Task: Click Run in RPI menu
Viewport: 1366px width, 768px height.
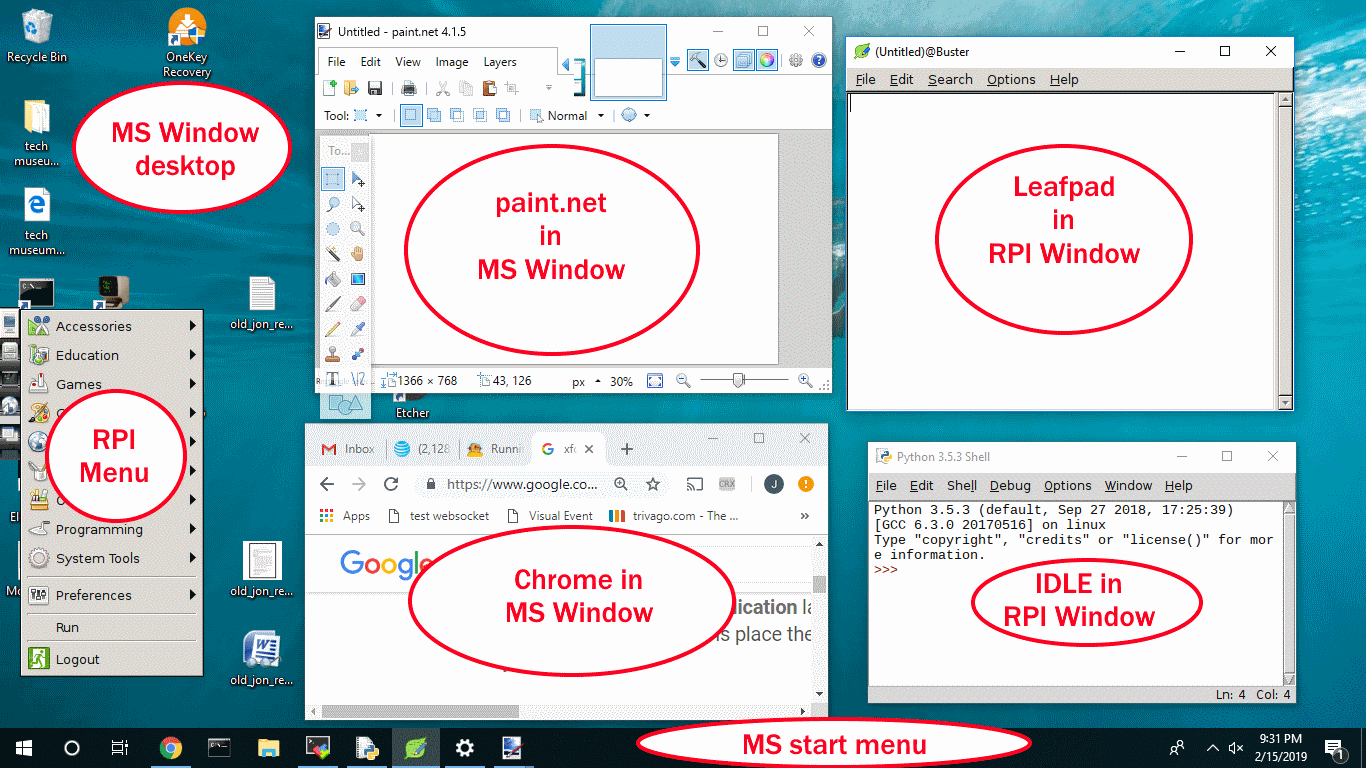Action: pyautogui.click(x=111, y=627)
